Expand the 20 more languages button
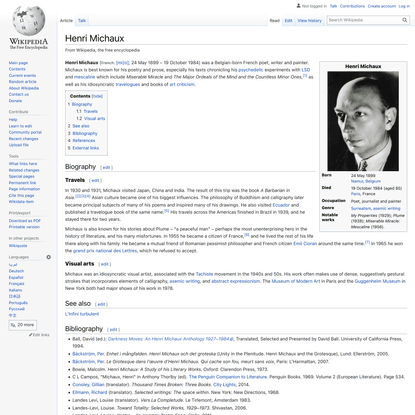 pos(23,325)
